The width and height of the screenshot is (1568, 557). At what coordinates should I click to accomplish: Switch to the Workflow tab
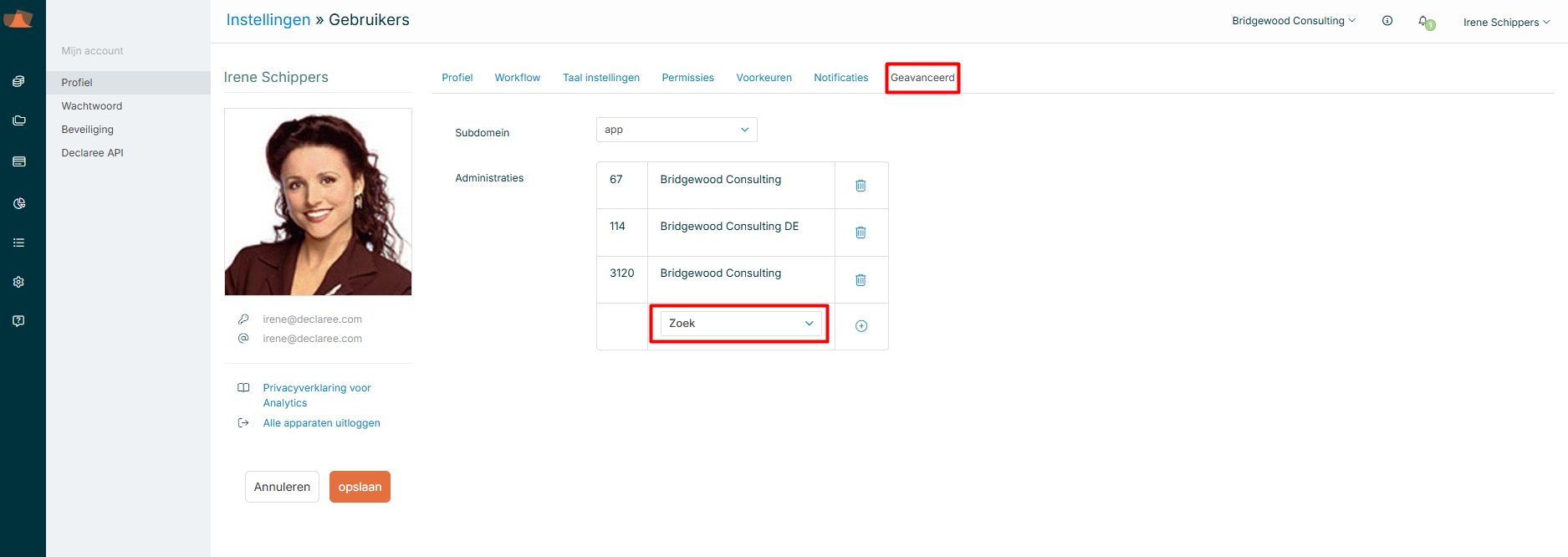click(x=517, y=78)
